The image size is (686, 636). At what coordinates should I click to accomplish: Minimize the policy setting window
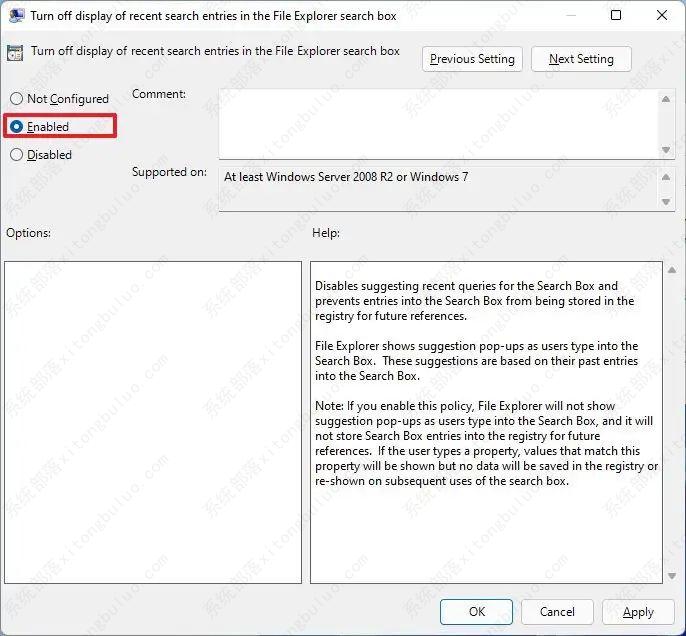coord(569,15)
